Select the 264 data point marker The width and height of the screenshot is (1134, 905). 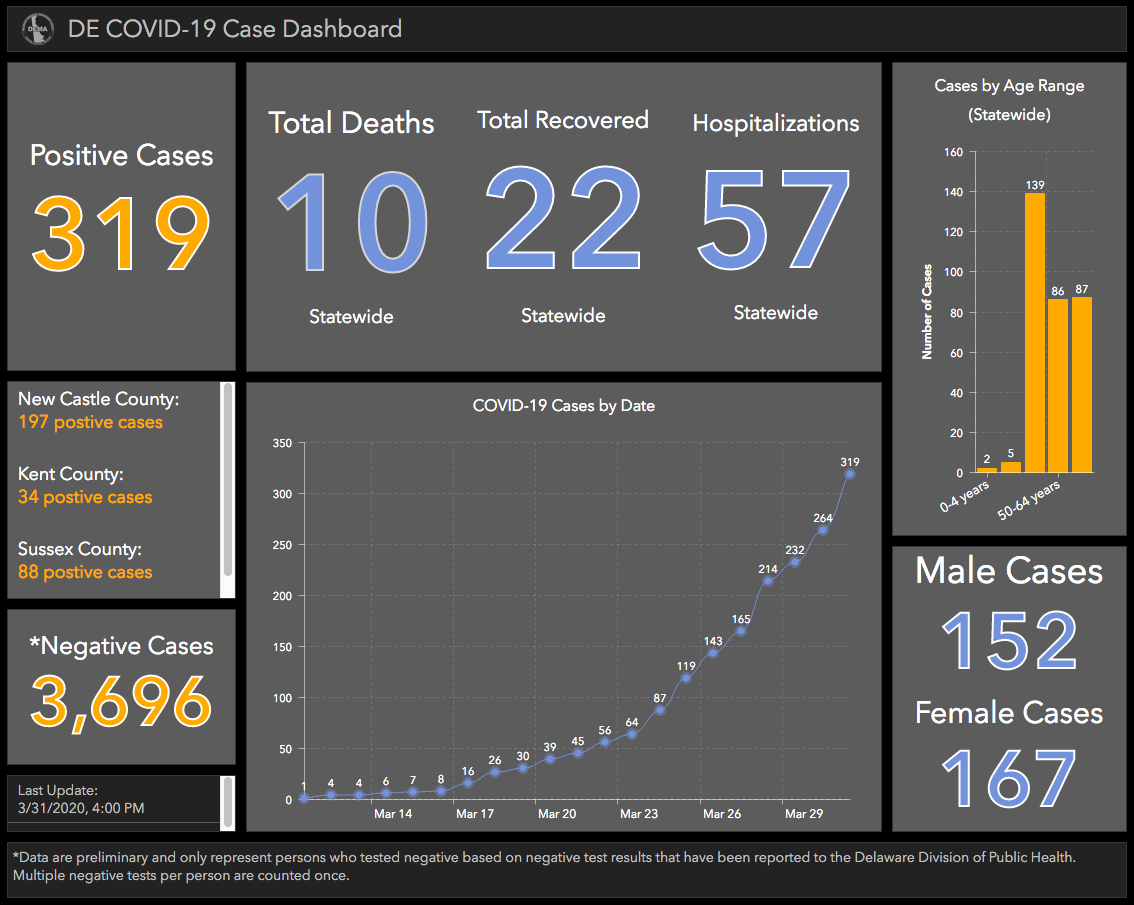(823, 530)
